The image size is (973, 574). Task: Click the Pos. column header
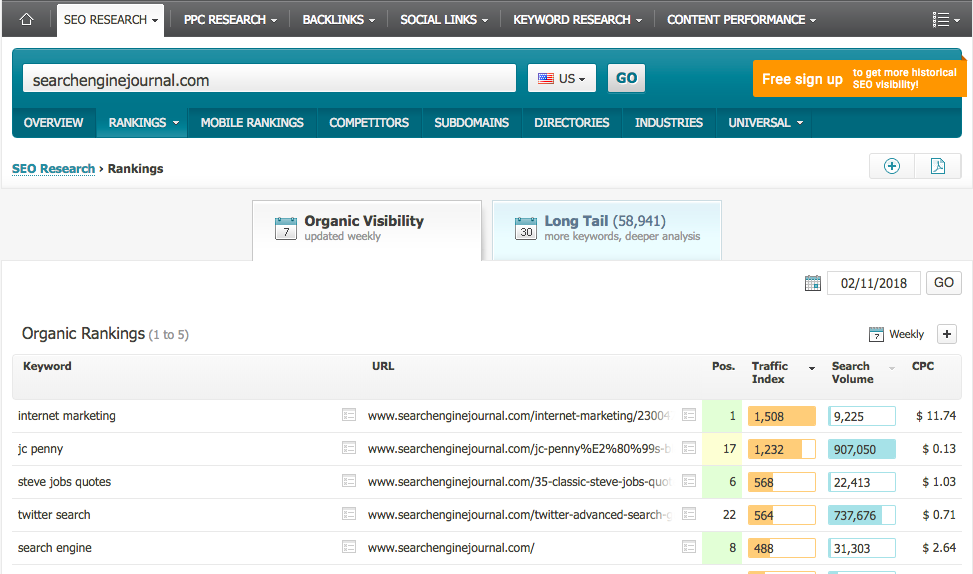724,366
